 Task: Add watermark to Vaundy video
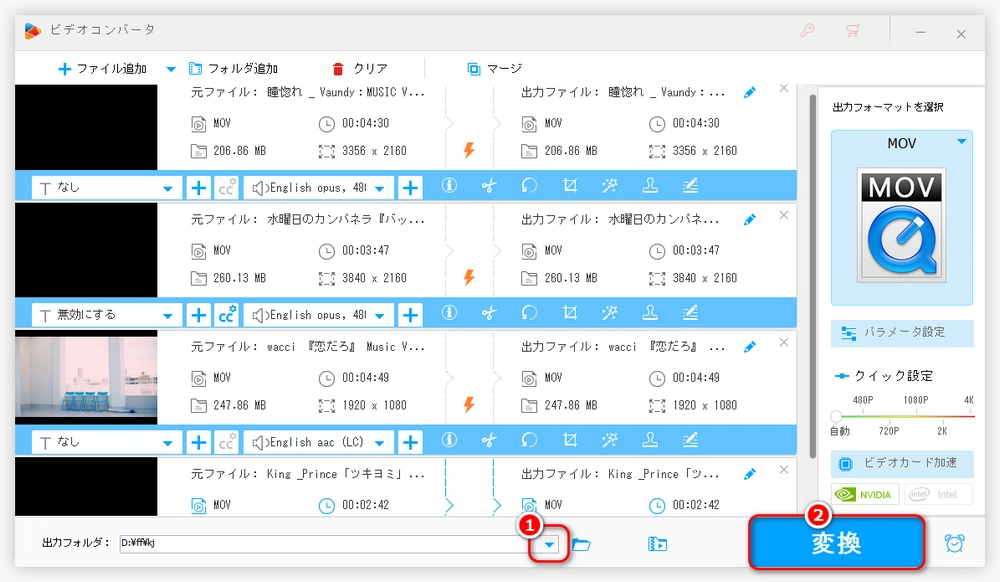pos(650,186)
